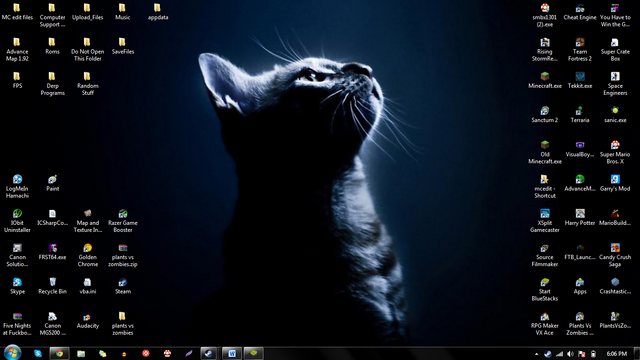Open Chrome from the taskbar
The height and width of the screenshot is (360, 640).
click(x=59, y=353)
